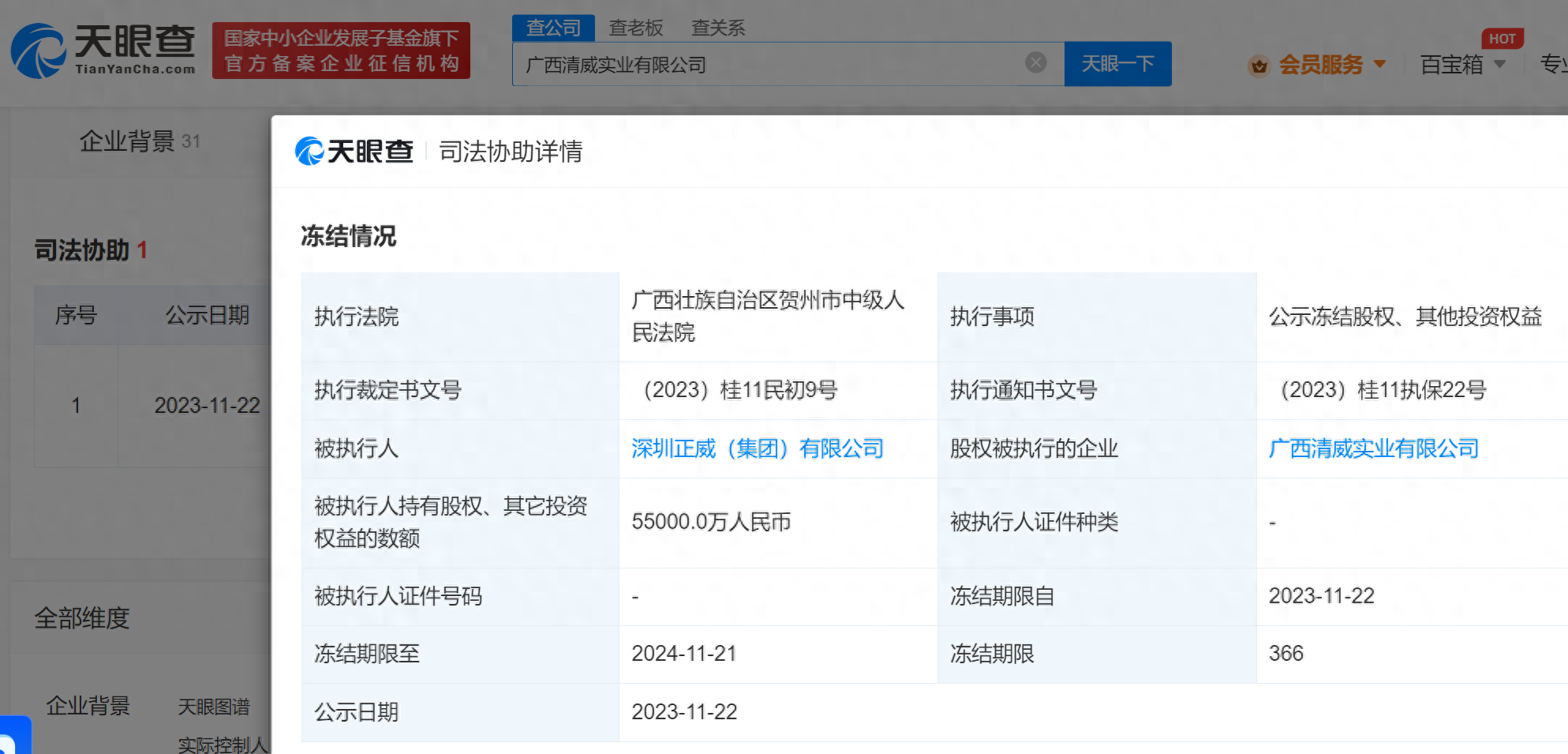Click the 公示日期 label cell in the dialog table
Viewport: 1568px width, 754px height.
pos(460,712)
